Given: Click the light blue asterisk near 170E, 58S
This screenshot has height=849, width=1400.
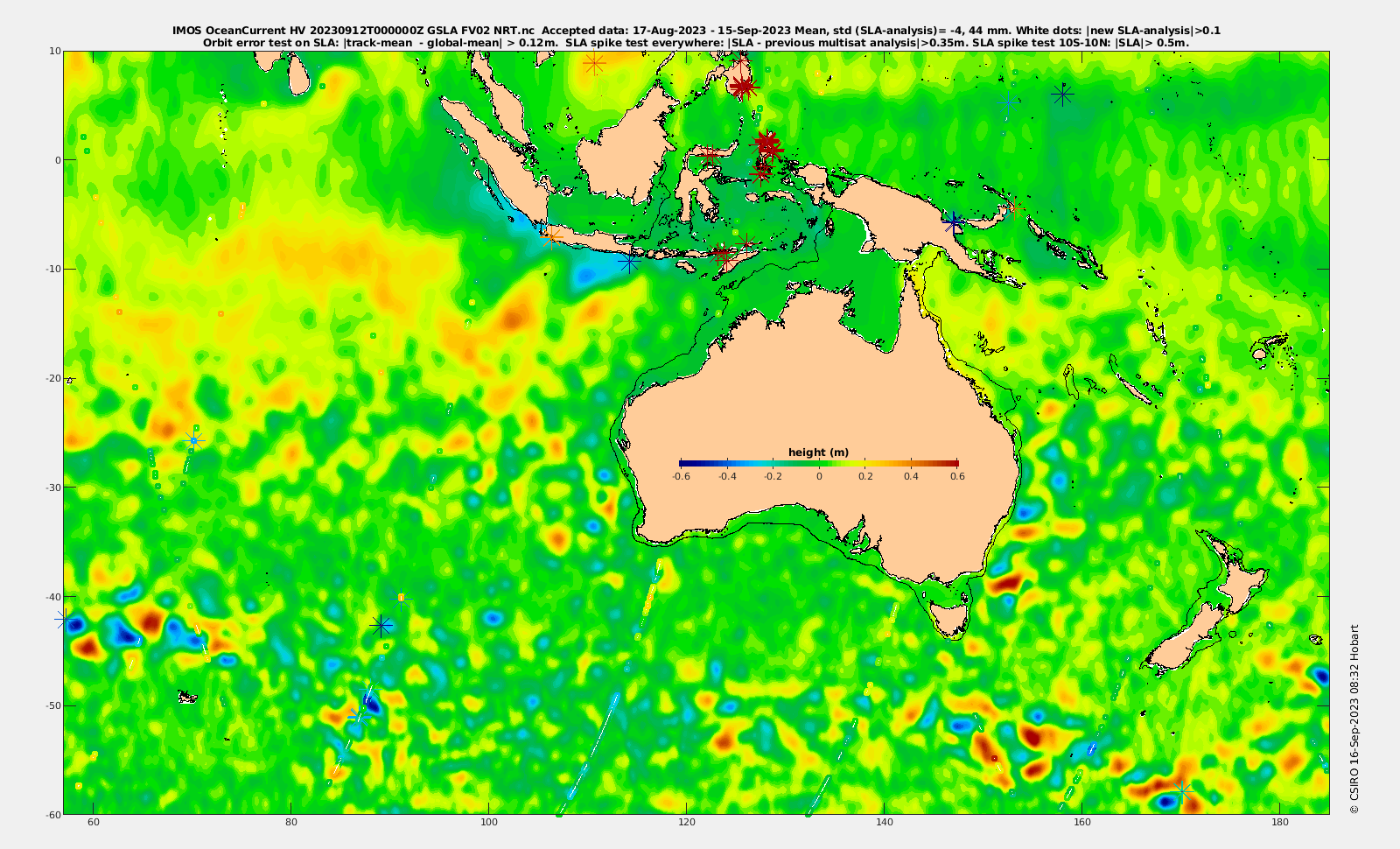Looking at the screenshot, I should click(1181, 792).
